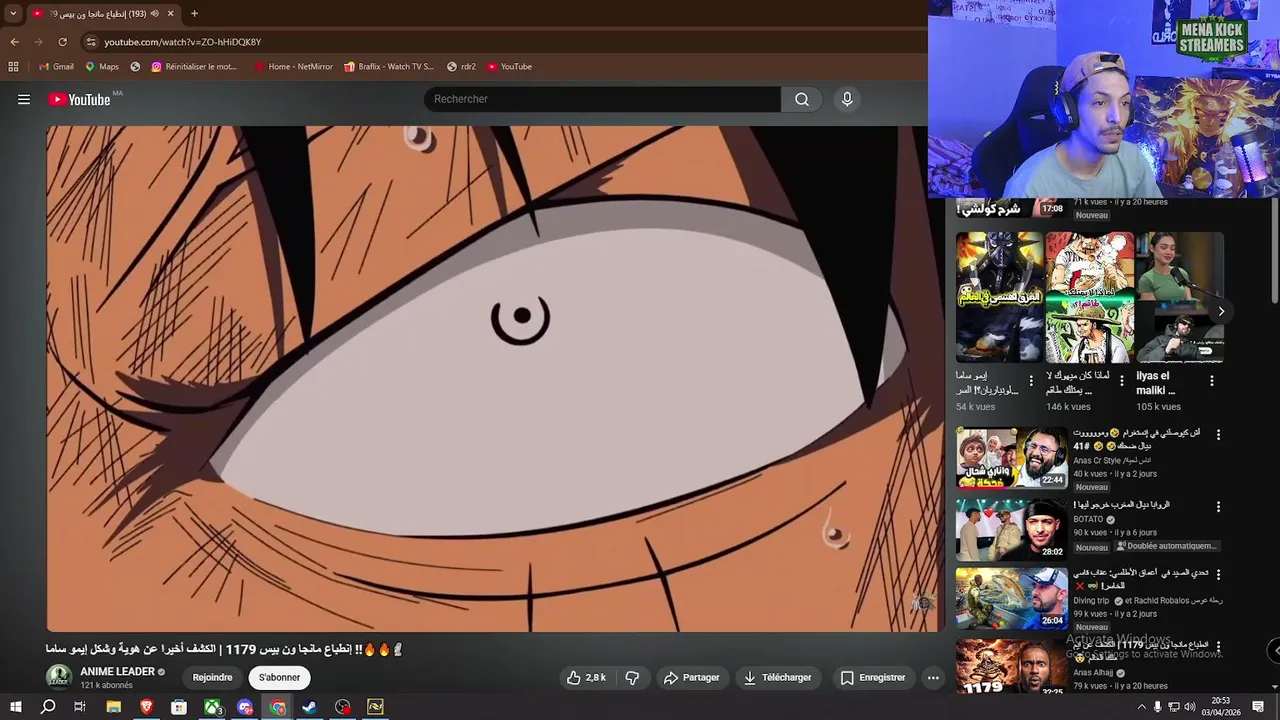
Task: Like the video with thumbs up
Action: [x=587, y=677]
